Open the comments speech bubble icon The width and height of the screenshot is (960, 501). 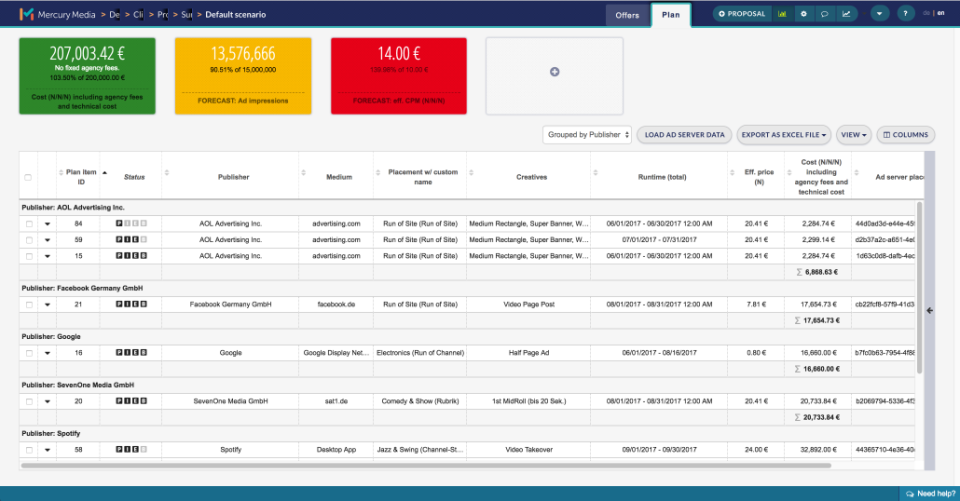pos(825,14)
